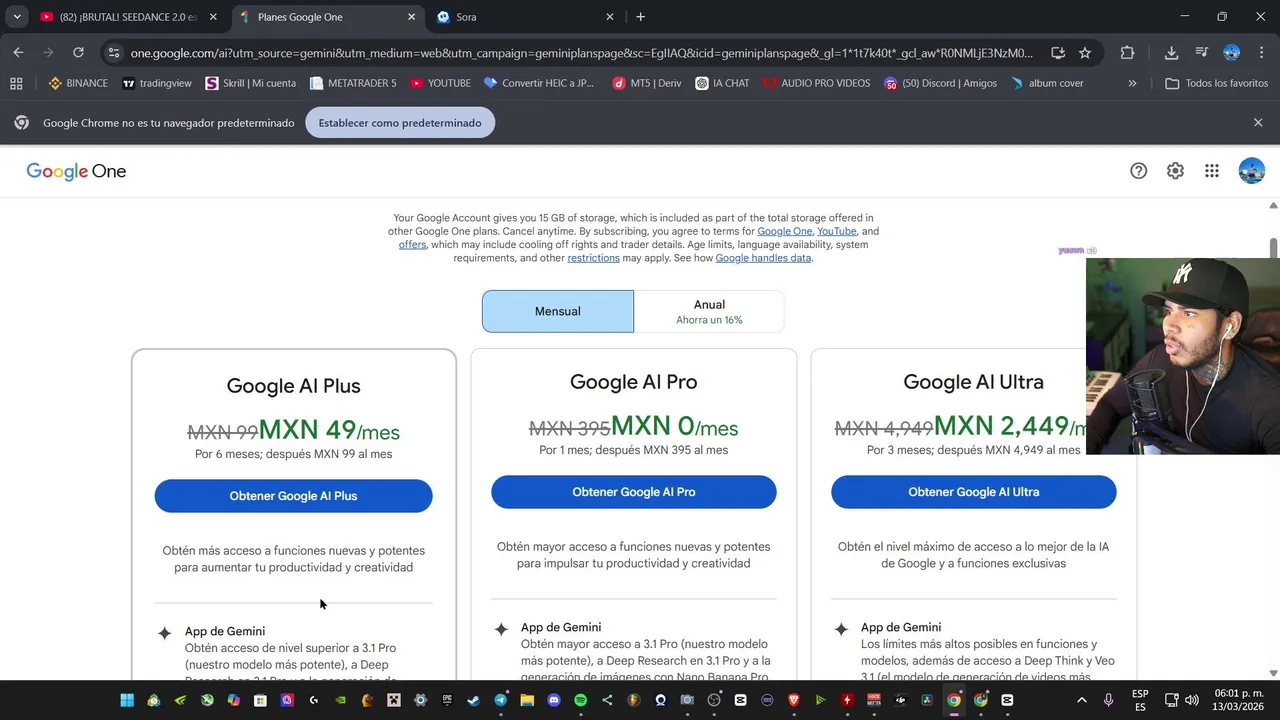Click the address bar URL field
The width and height of the screenshot is (1280, 720).
[x=582, y=52]
